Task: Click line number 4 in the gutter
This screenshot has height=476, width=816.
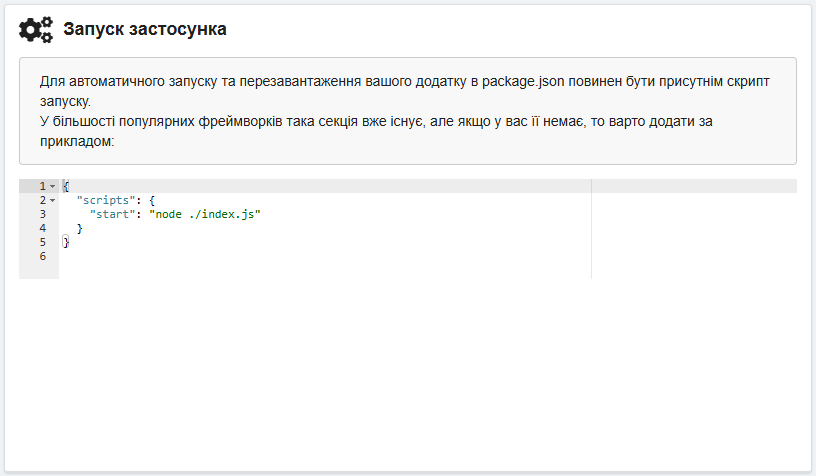Action: (42, 229)
